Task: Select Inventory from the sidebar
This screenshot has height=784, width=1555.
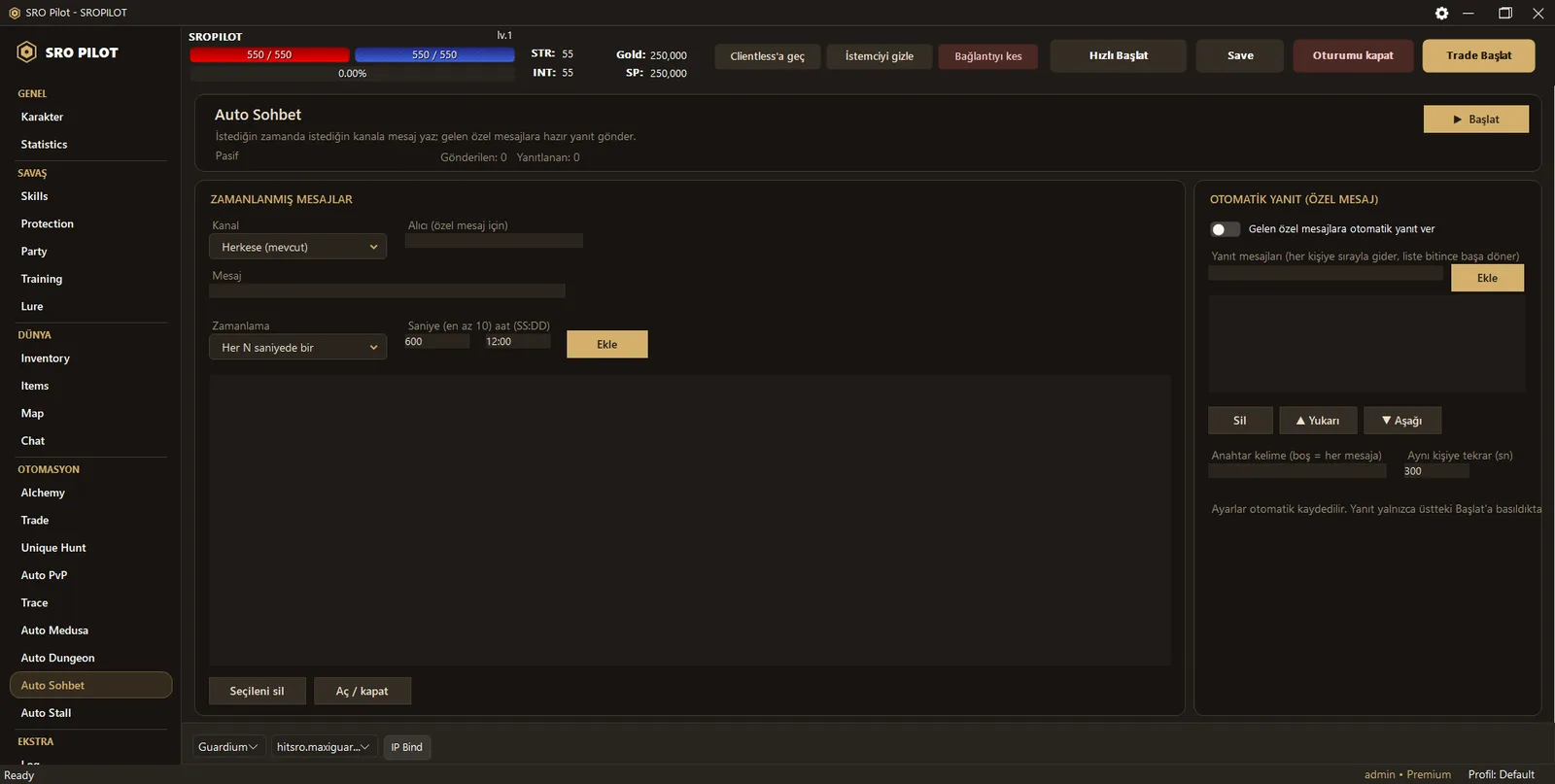Action: coord(45,358)
